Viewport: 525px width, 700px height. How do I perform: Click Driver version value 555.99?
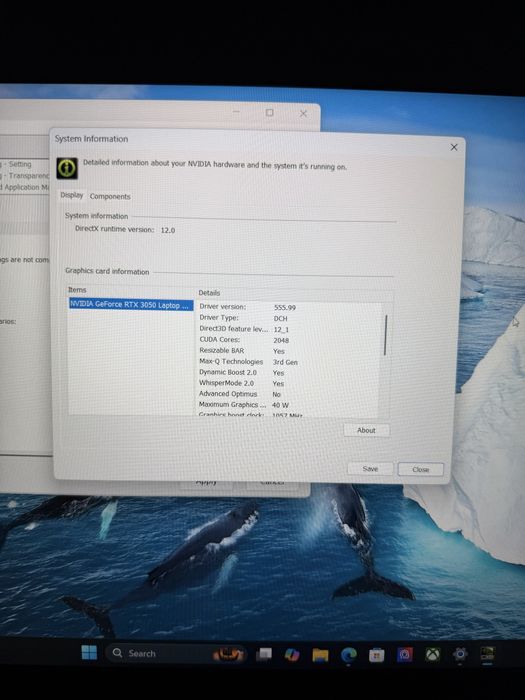(285, 308)
